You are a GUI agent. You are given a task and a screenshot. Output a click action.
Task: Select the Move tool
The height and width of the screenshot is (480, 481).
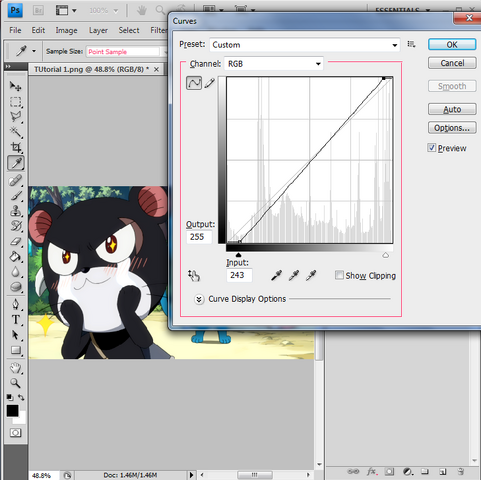click(15, 87)
